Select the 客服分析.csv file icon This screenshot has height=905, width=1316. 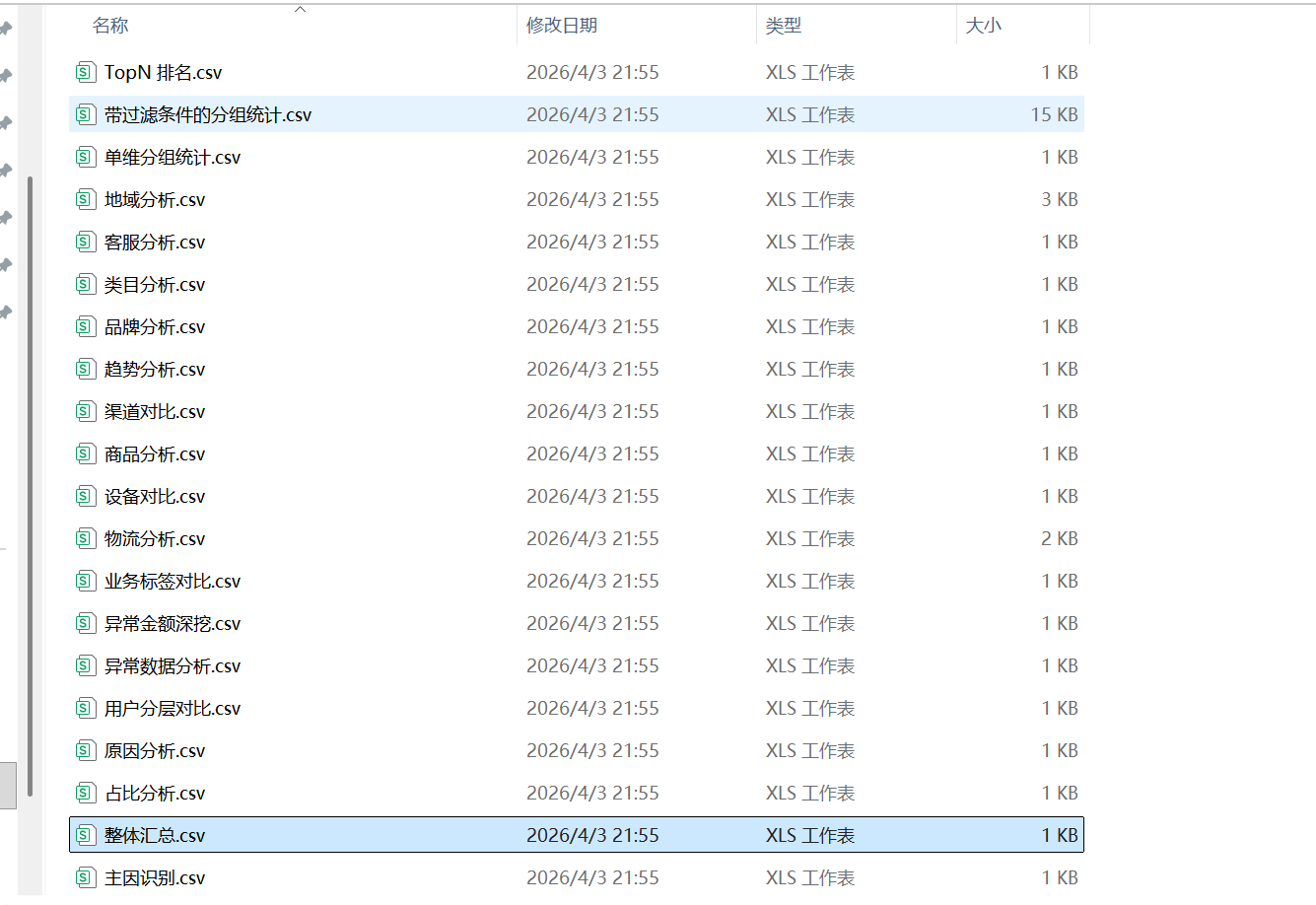pyautogui.click(x=87, y=242)
